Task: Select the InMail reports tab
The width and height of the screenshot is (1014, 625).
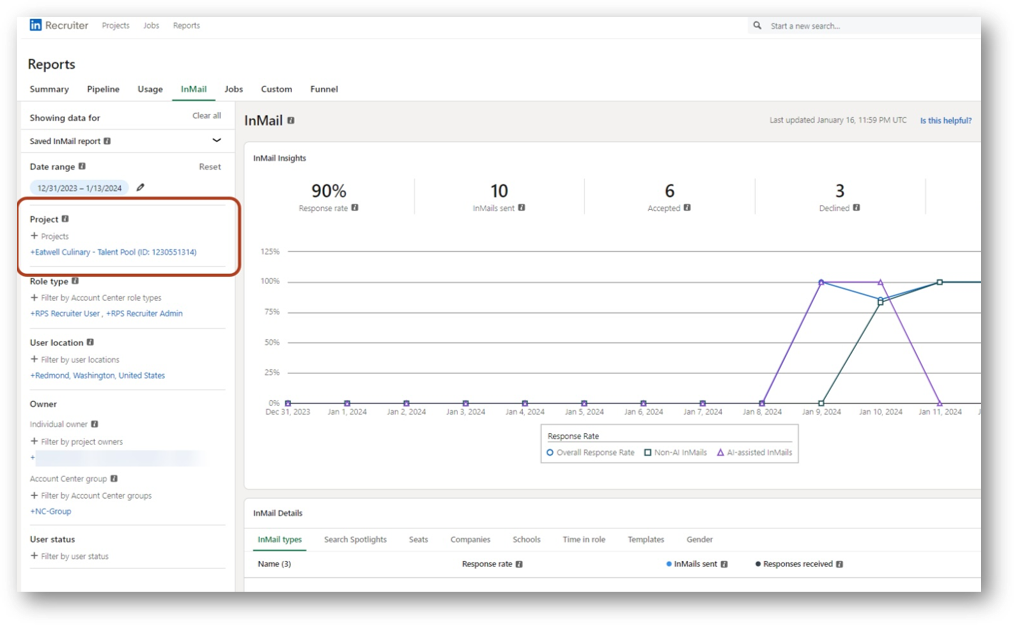Action: [x=193, y=89]
